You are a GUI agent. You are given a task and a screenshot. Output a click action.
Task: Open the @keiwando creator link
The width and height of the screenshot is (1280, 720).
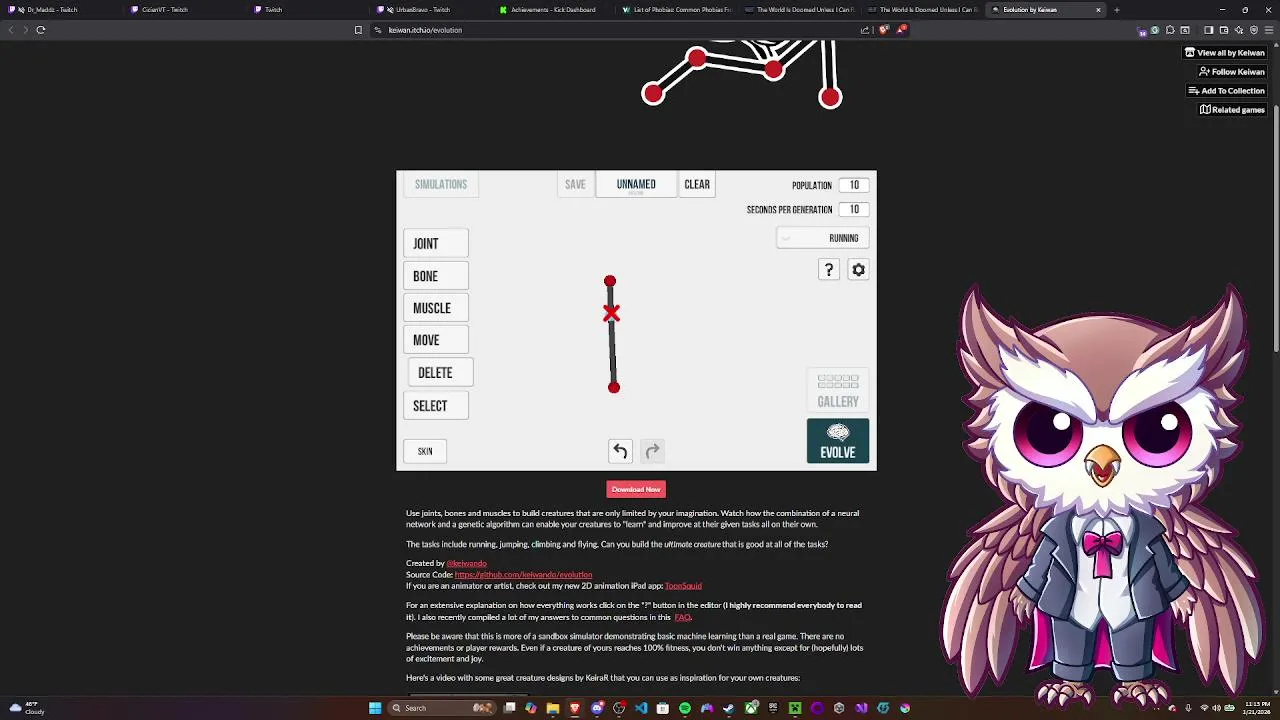pos(466,564)
